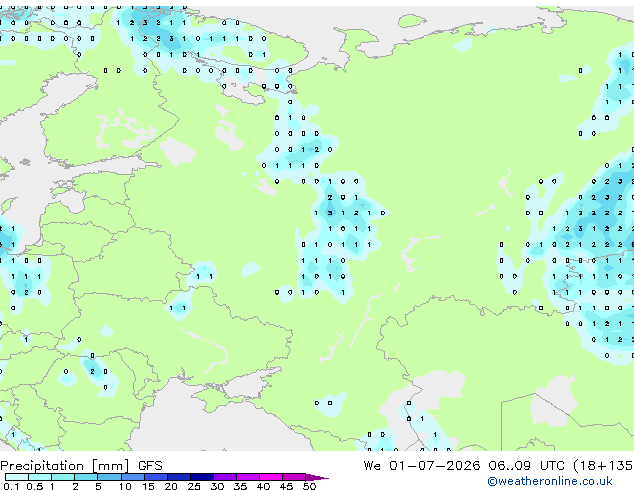
Task: Click the "15" legend scale label
Action: tap(148, 486)
